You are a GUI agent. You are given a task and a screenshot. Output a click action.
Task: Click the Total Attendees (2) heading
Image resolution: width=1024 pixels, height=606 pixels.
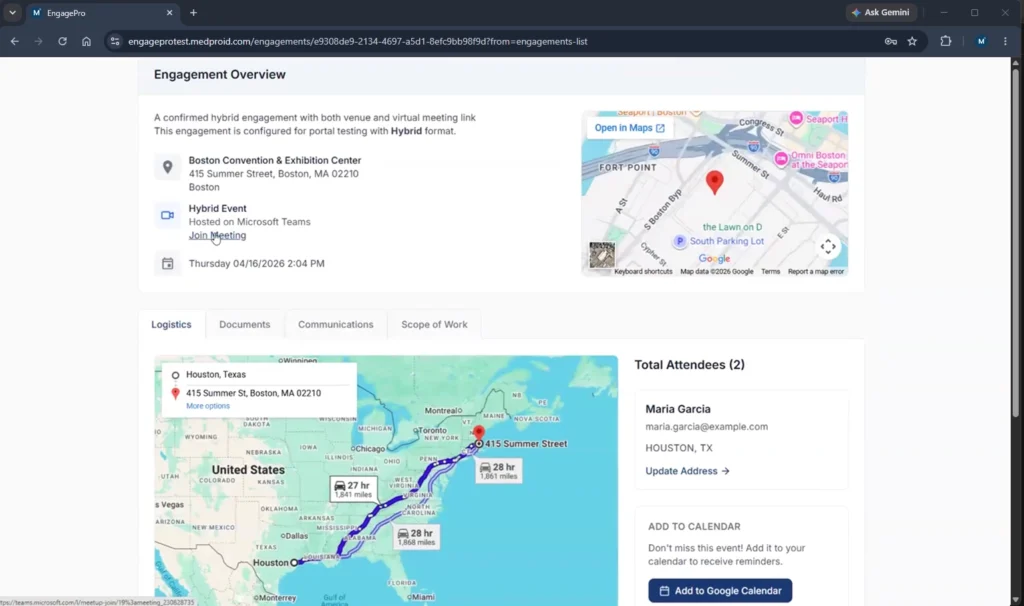tap(689, 365)
